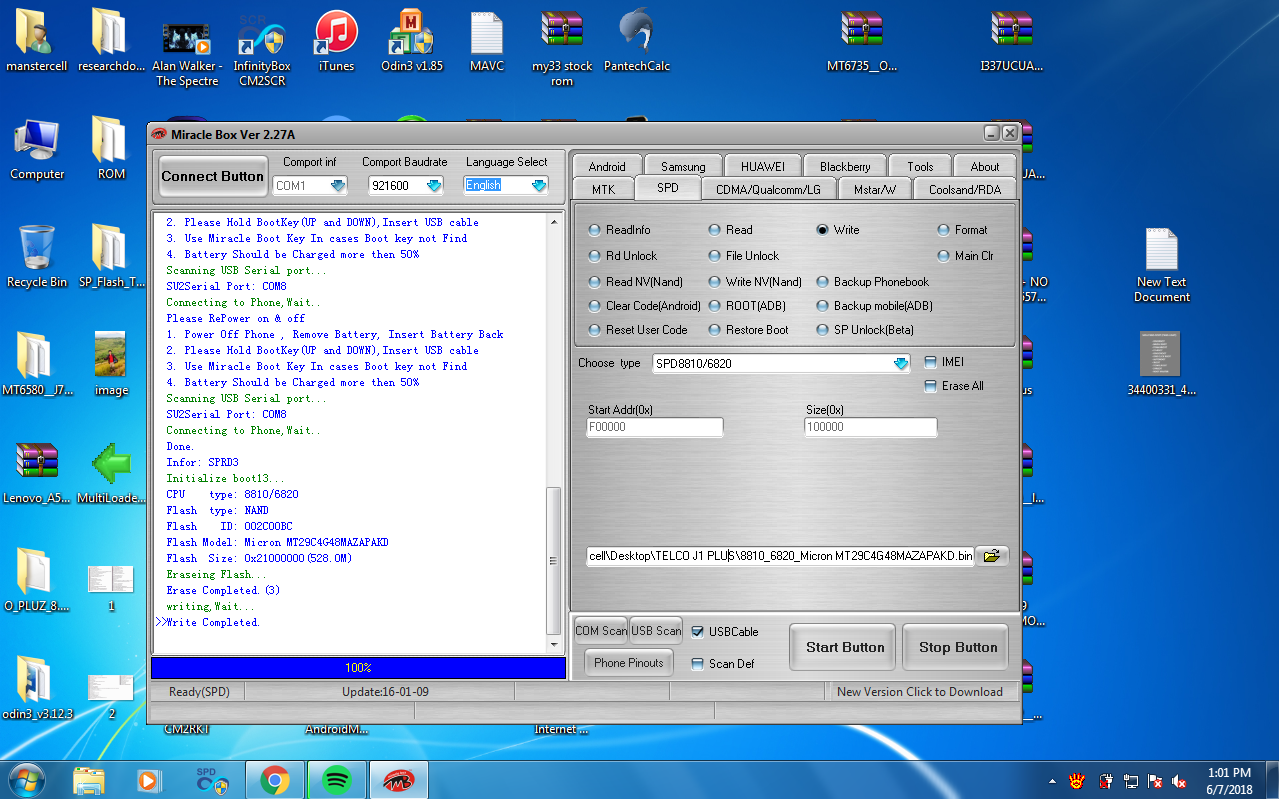Switch to the CDMA/Qualcomm/LG tab

tap(768, 188)
